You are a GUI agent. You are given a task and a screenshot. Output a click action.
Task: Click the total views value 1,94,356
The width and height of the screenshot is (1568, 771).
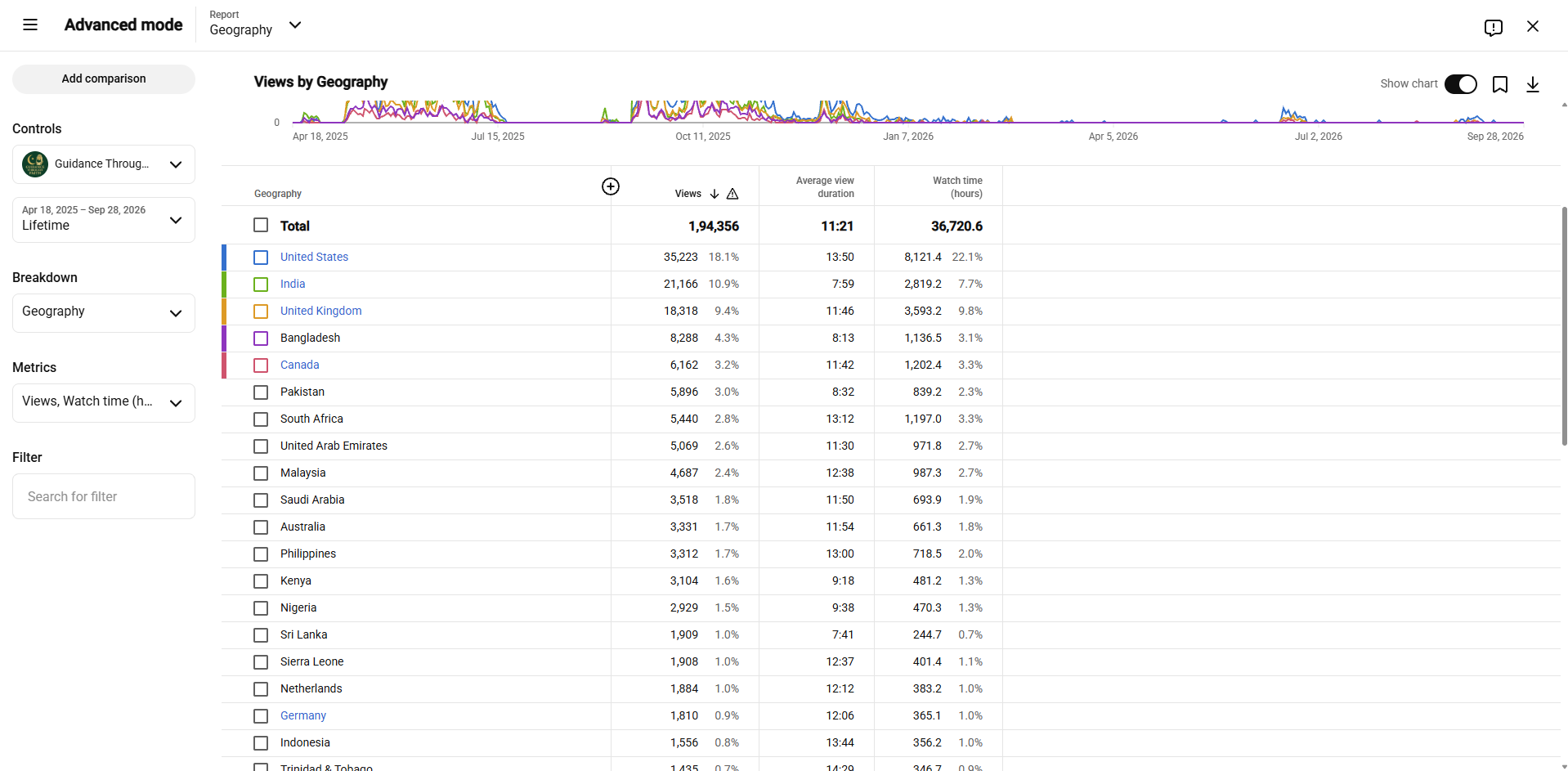click(713, 226)
